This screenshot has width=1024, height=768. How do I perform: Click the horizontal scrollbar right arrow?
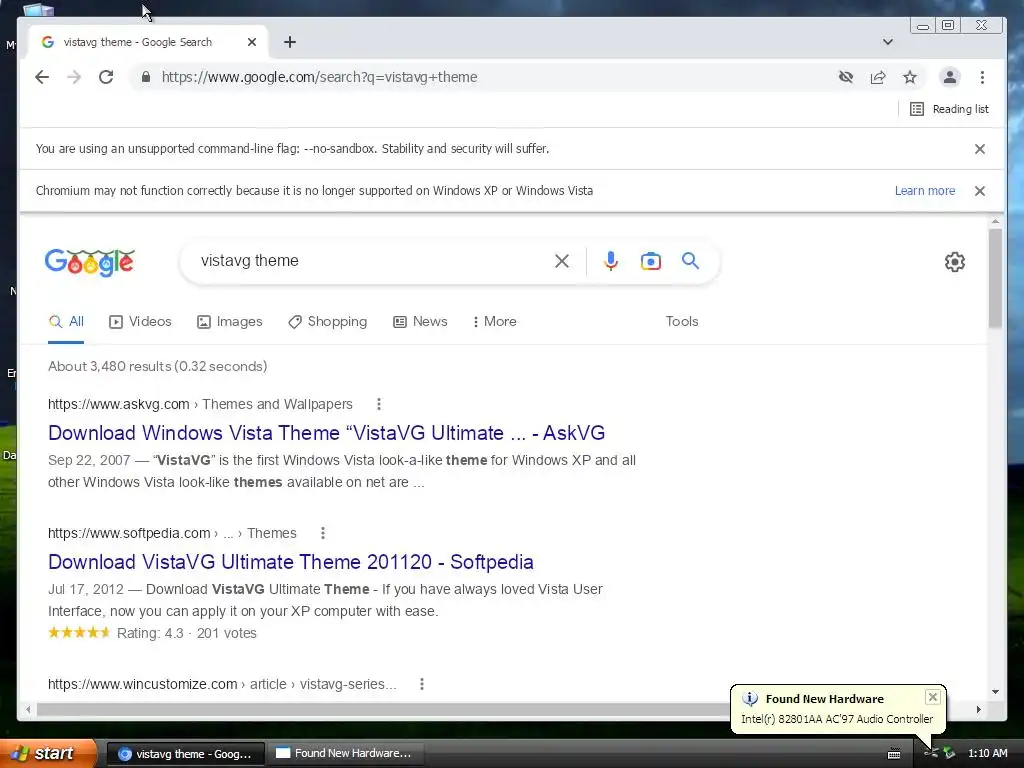[x=978, y=709]
